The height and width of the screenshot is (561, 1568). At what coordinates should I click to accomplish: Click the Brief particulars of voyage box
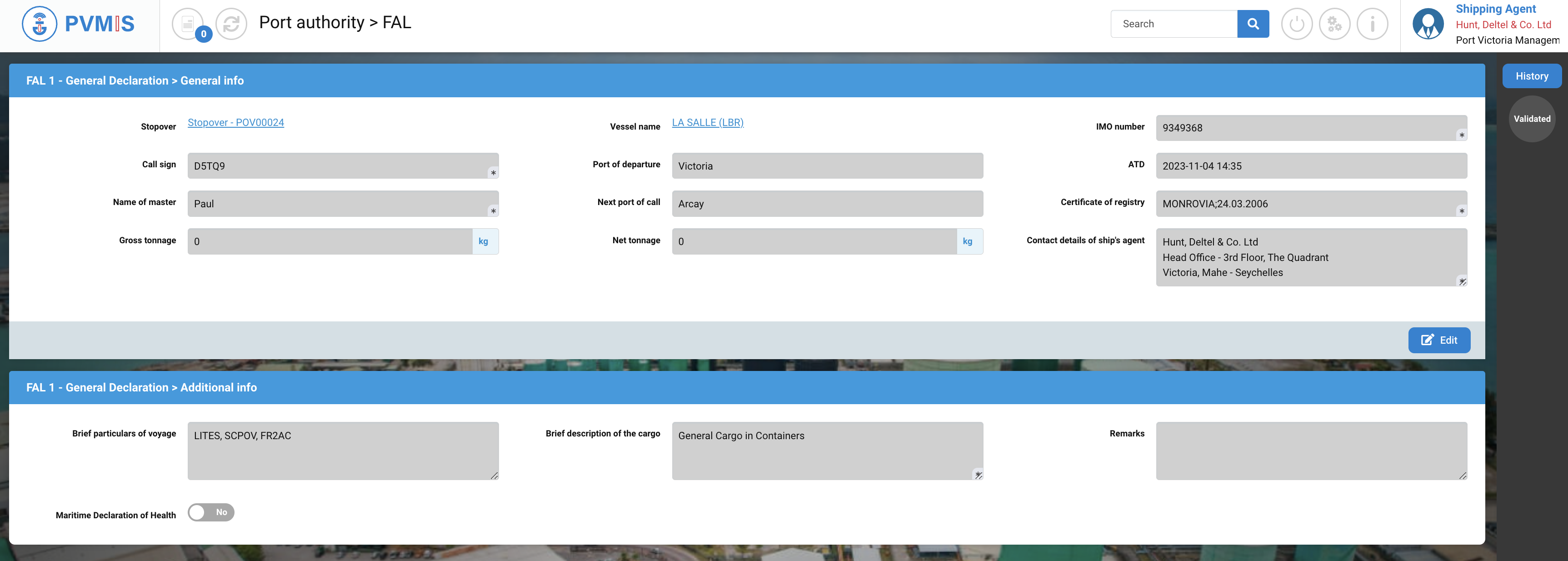[343, 451]
